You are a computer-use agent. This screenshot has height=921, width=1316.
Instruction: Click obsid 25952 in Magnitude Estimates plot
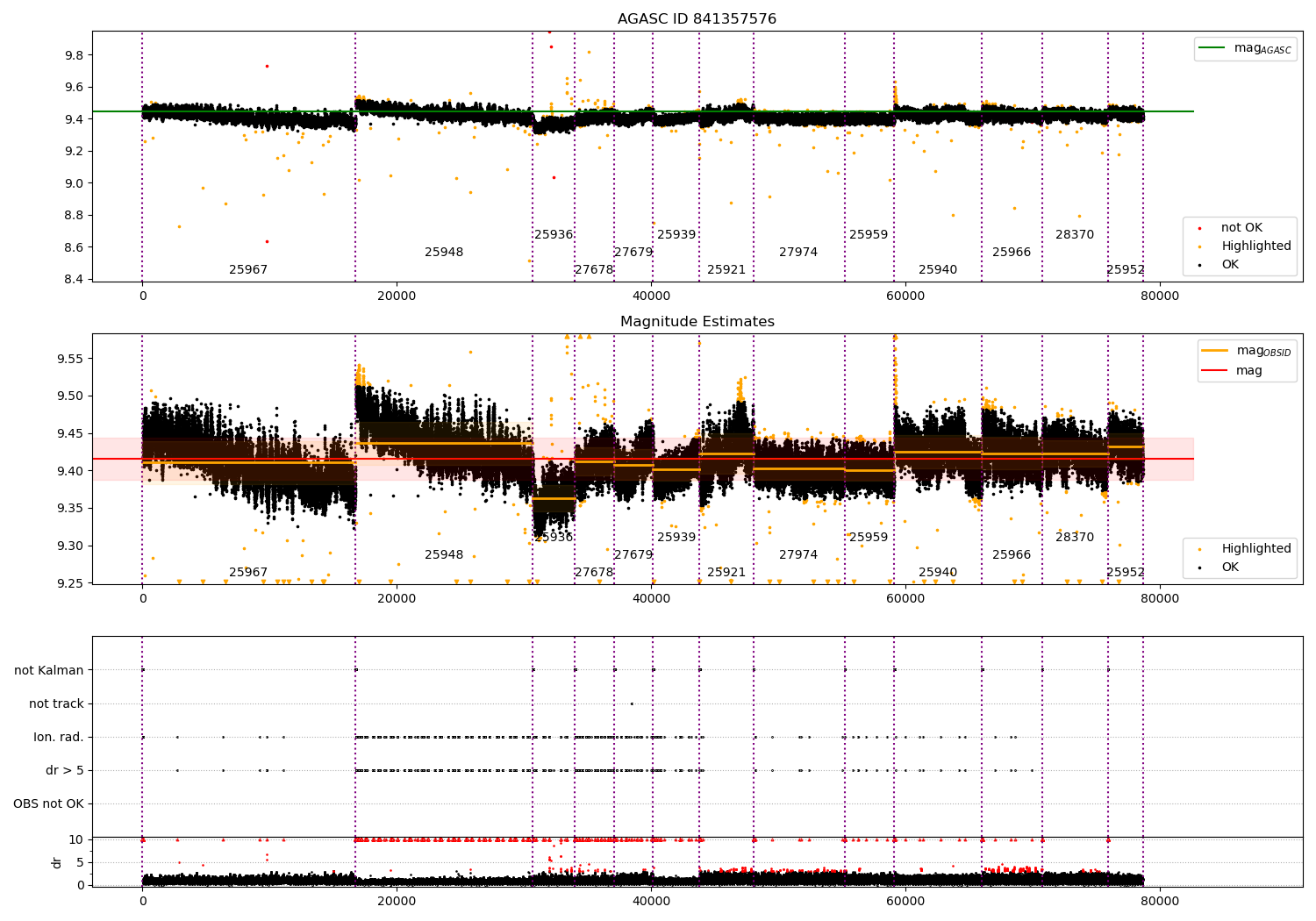click(x=1126, y=573)
